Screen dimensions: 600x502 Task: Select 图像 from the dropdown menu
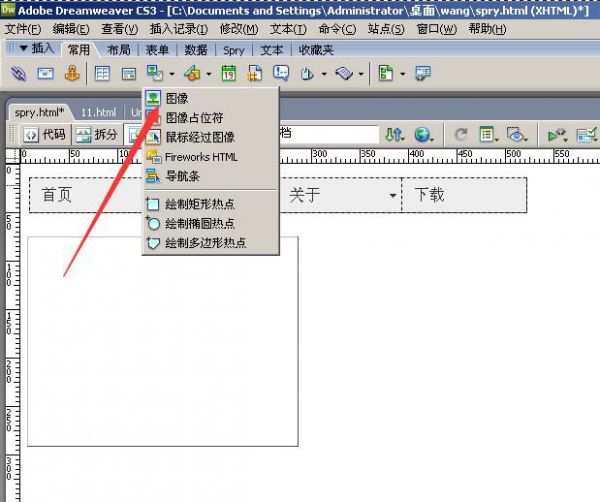176,98
